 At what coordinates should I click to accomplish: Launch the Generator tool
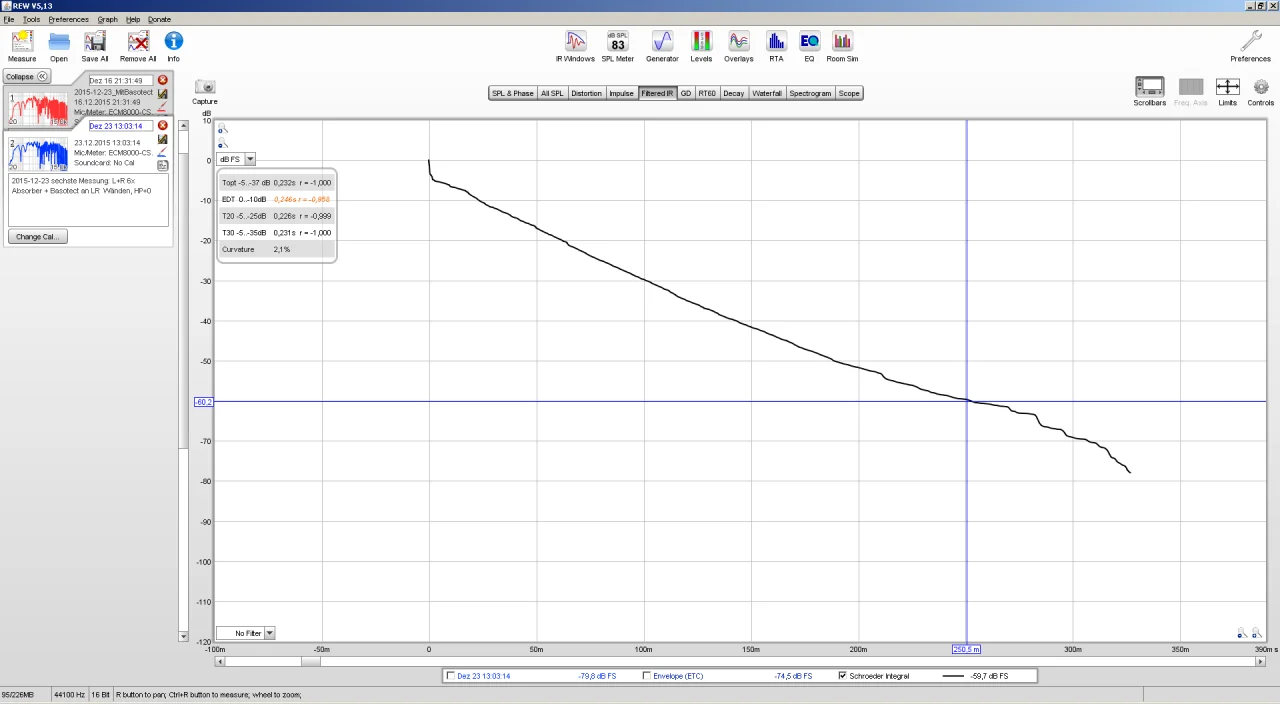(662, 42)
